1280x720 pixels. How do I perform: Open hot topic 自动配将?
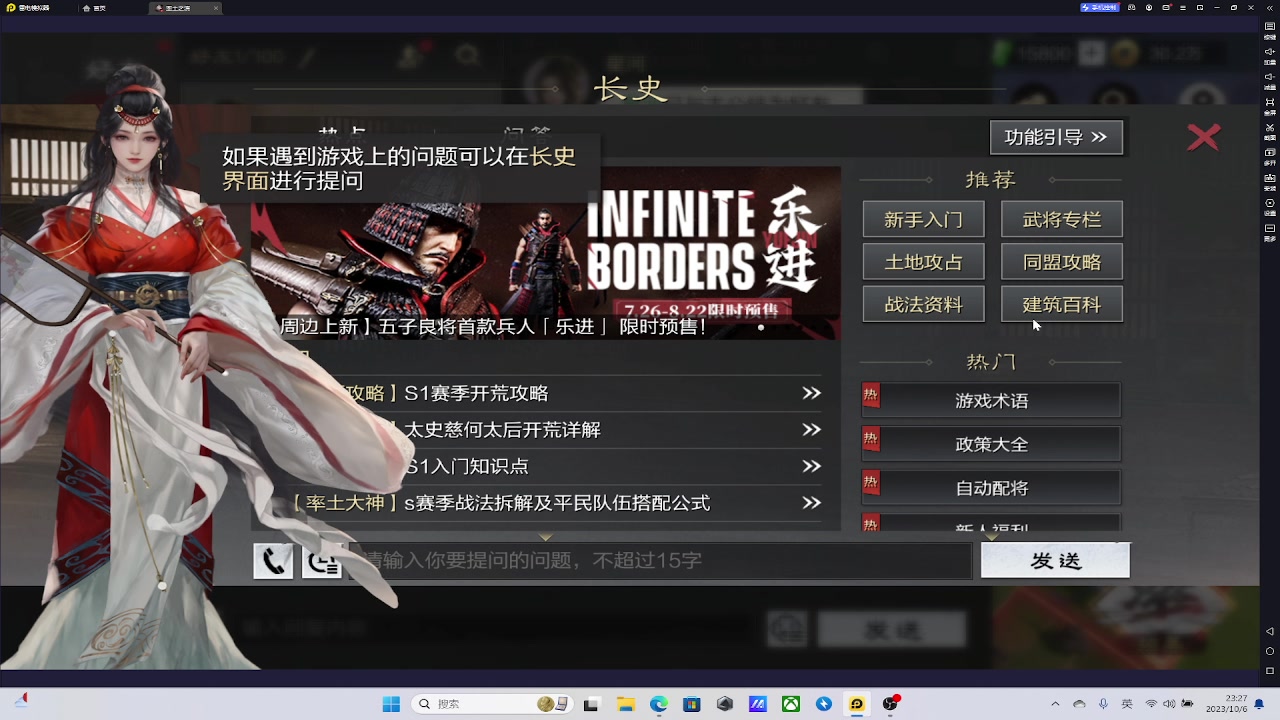[991, 488]
